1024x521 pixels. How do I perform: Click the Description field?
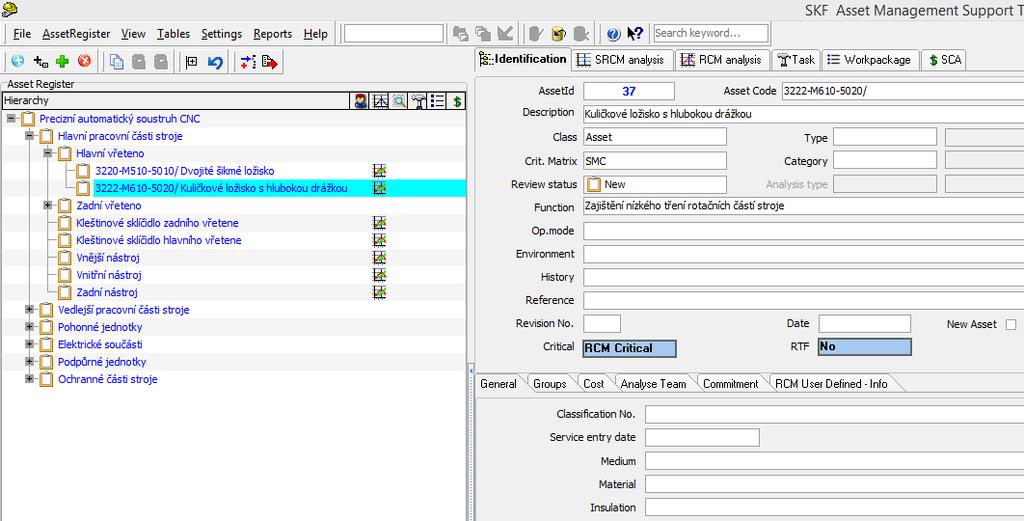pyautogui.click(x=803, y=114)
